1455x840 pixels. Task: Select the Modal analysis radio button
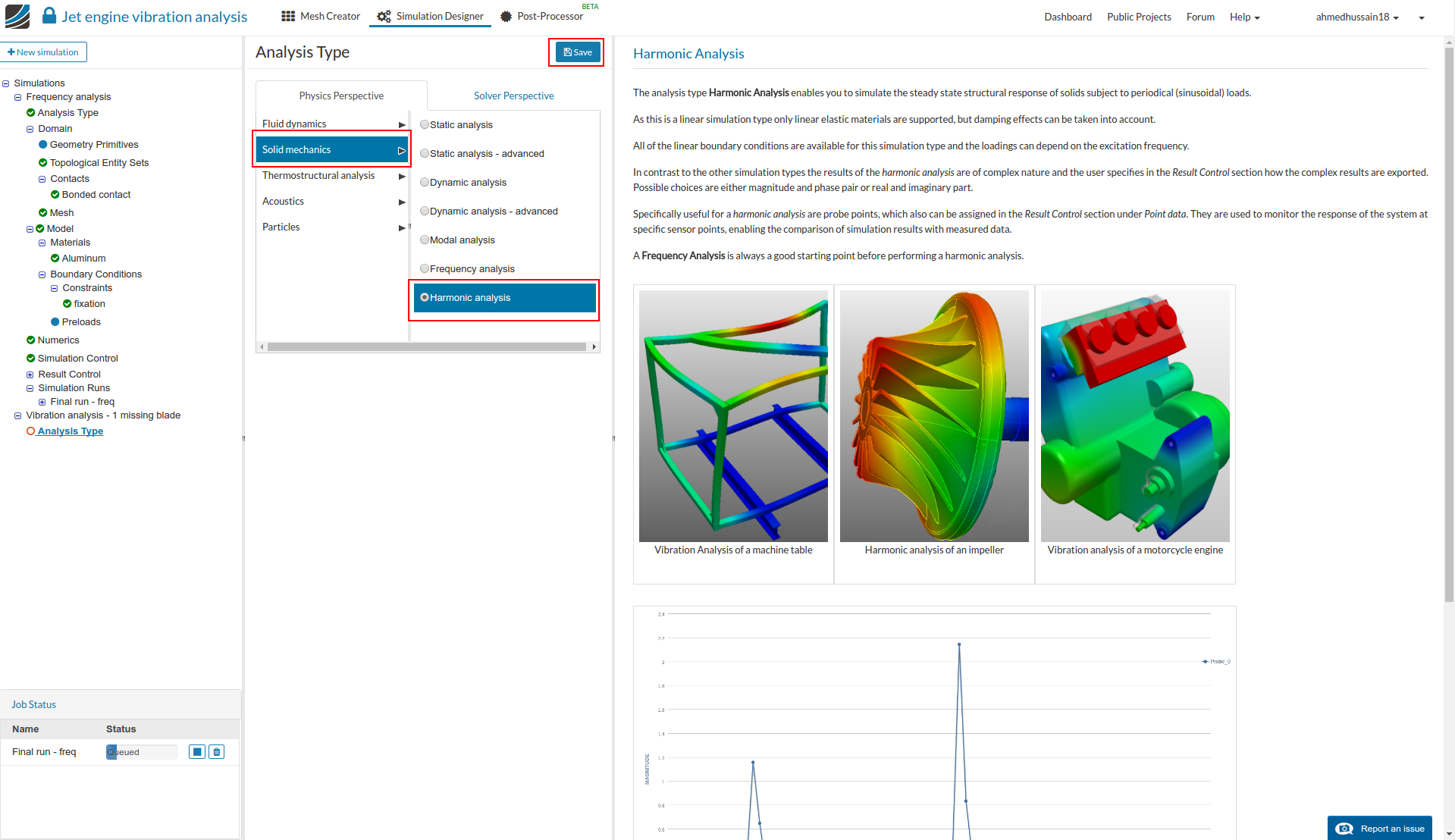tap(425, 240)
